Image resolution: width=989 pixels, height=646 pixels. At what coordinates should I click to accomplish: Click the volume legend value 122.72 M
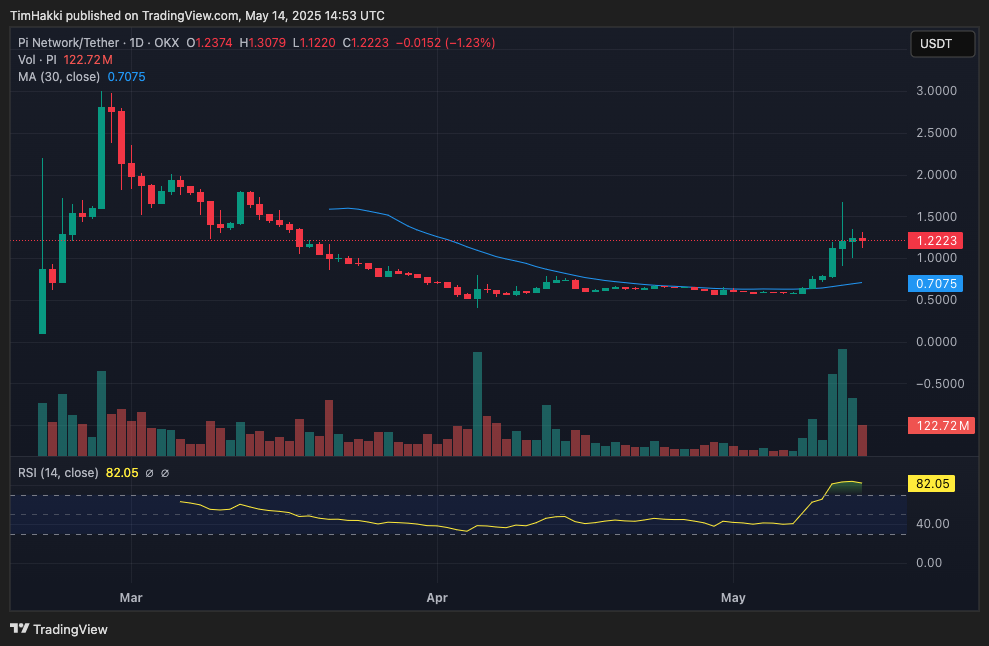pos(88,60)
